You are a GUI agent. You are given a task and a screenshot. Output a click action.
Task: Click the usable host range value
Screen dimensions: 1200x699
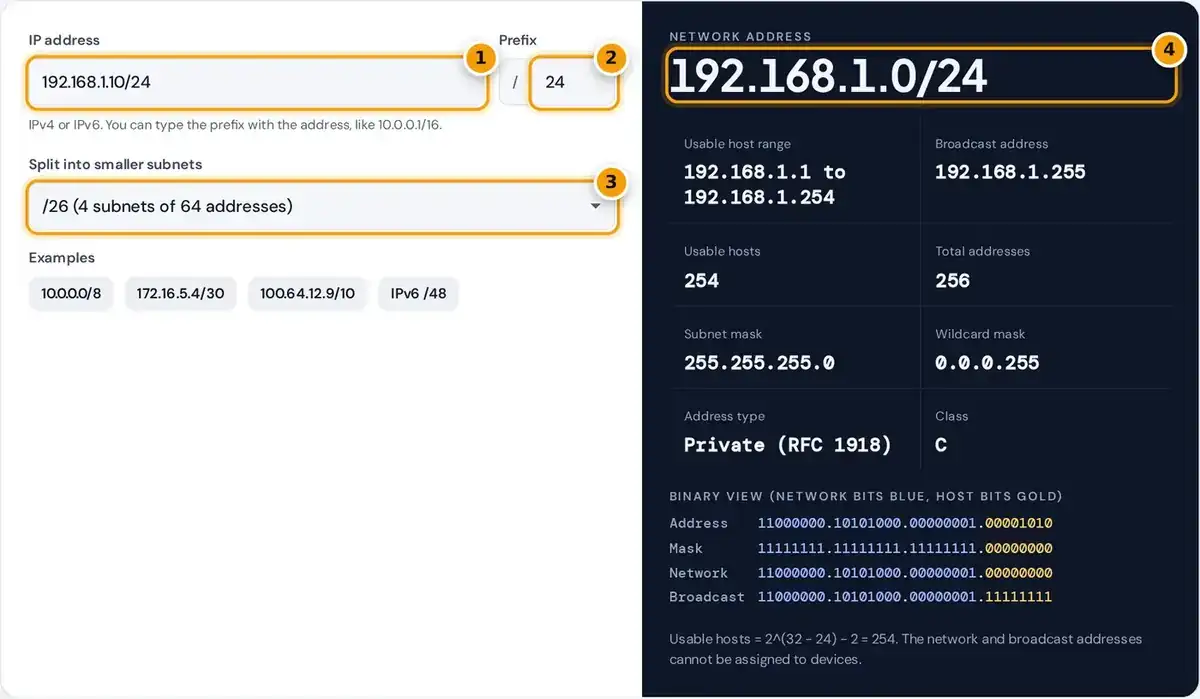coord(765,184)
